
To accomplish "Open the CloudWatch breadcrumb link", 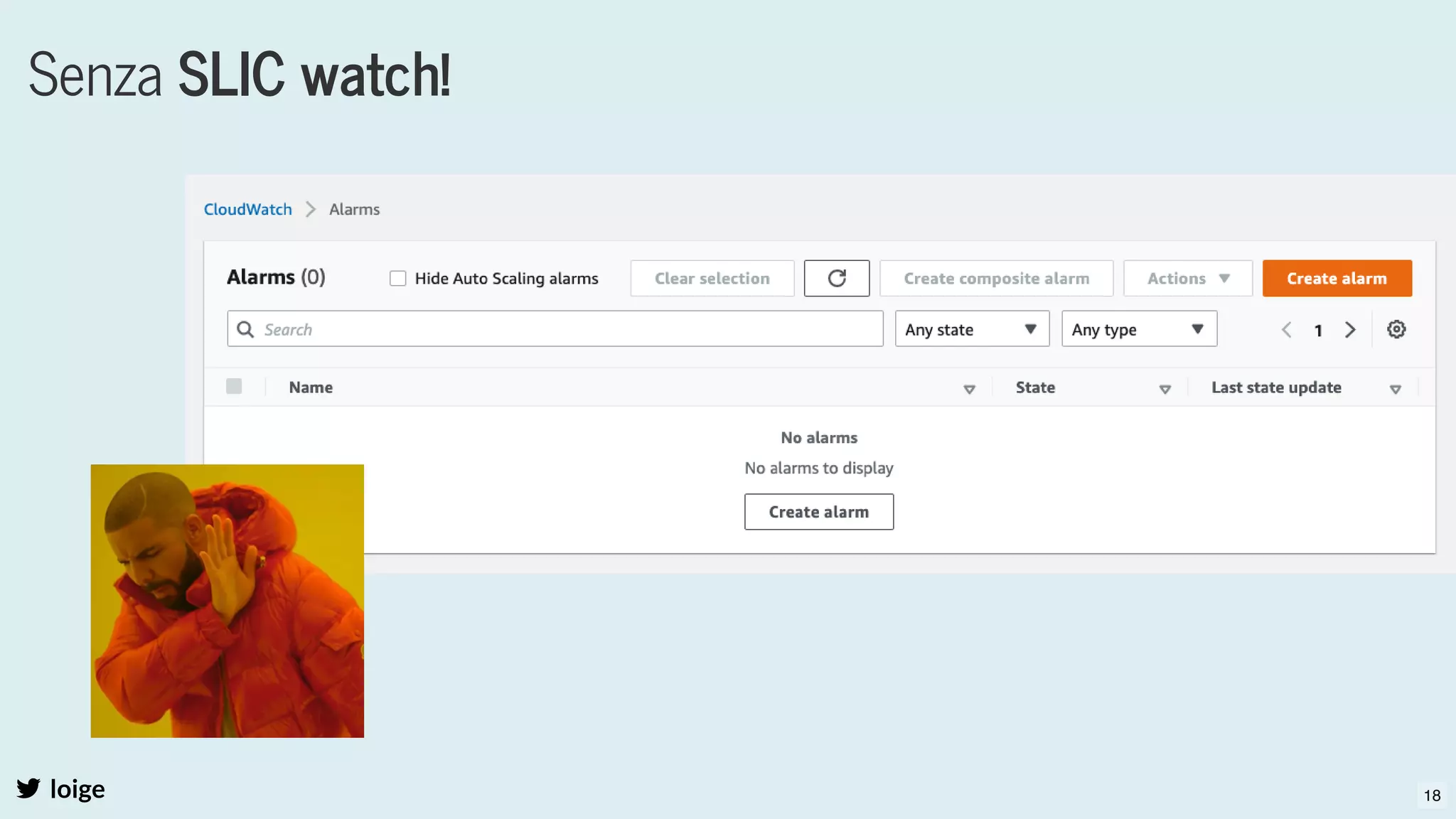I will tap(247, 209).
